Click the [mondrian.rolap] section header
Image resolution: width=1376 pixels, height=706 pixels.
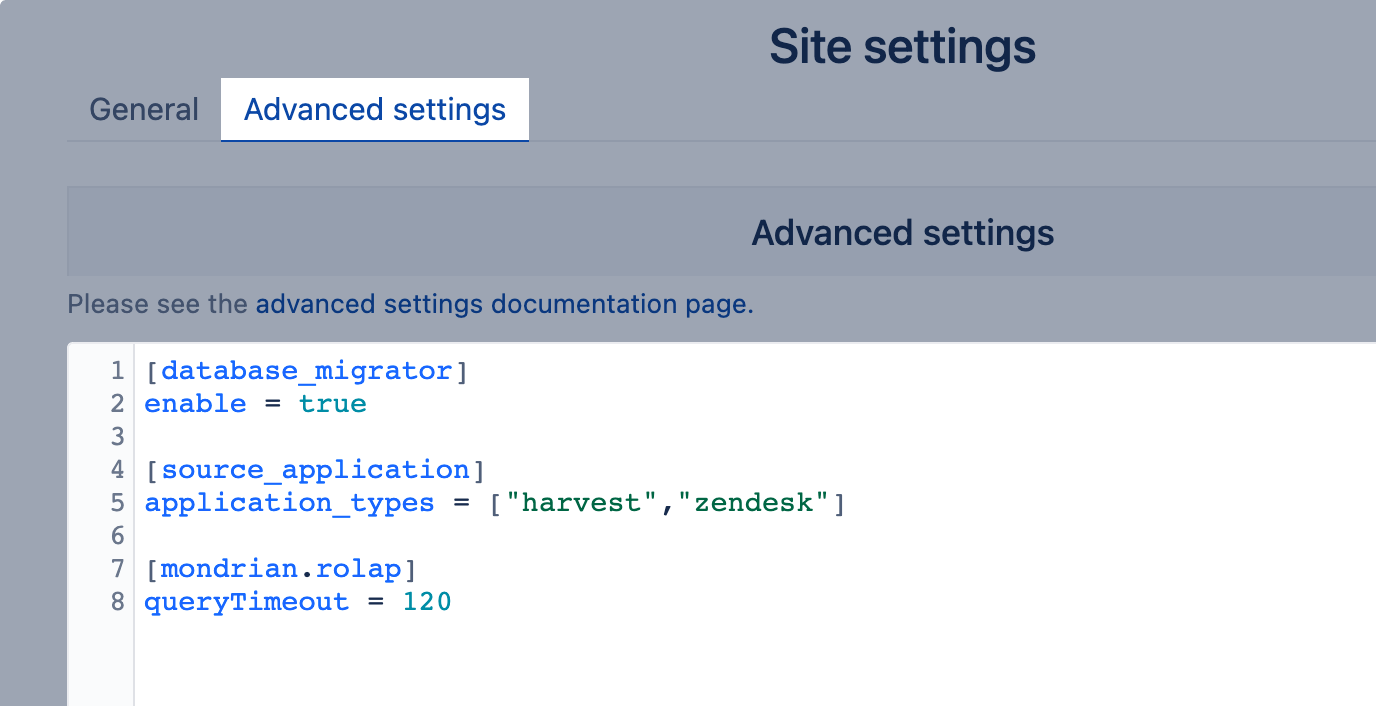pos(278,568)
